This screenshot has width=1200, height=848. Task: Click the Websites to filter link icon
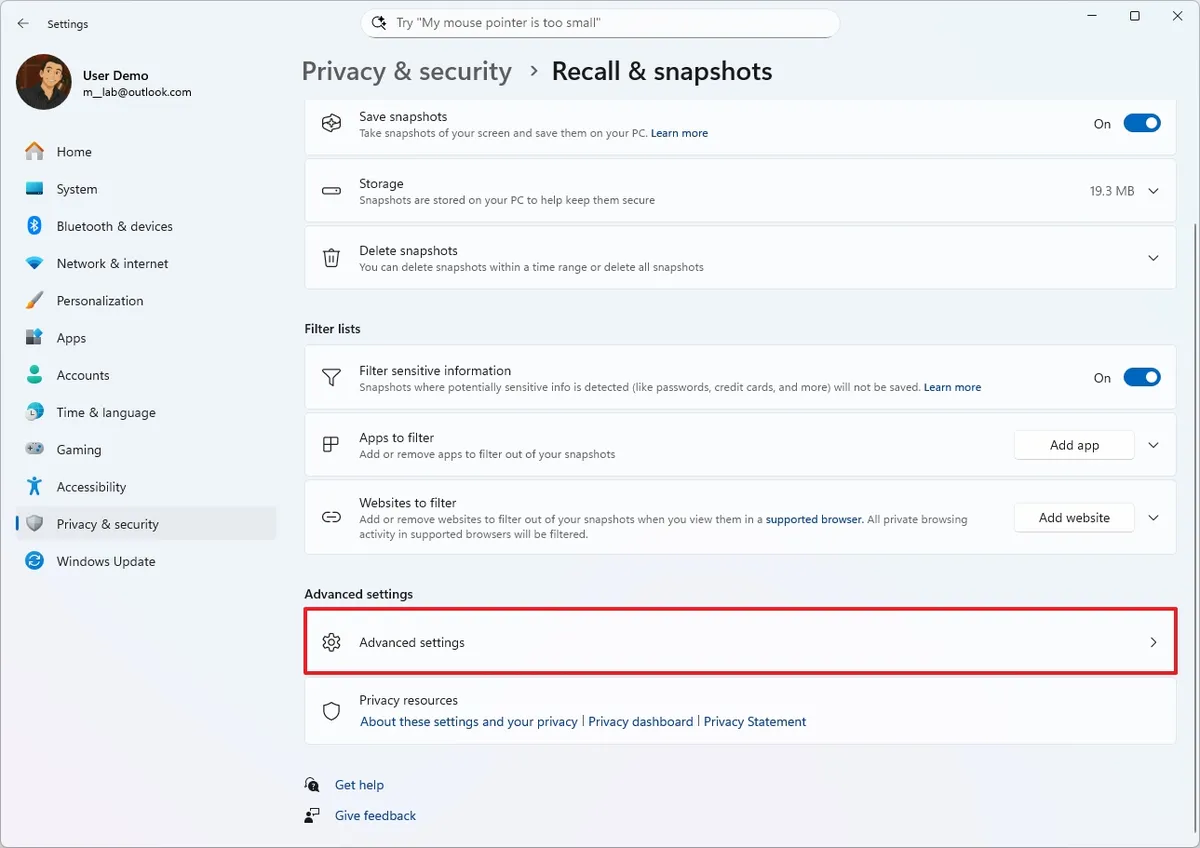331,518
